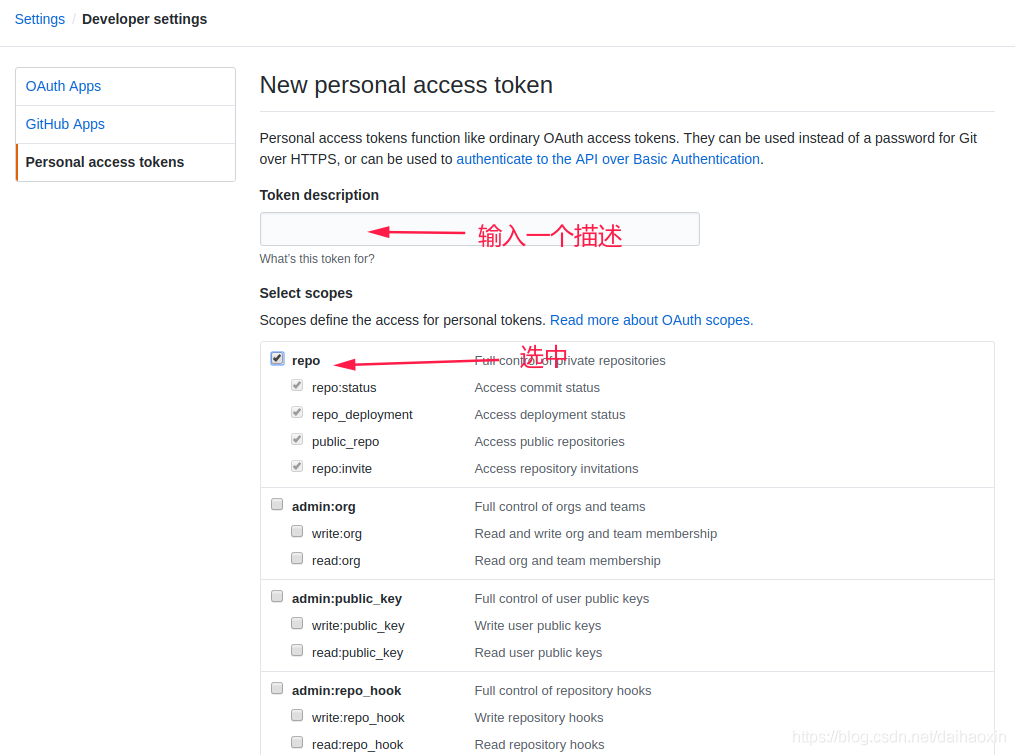The width and height of the screenshot is (1015, 755).
Task: Toggle the public_repo checkbox
Action: (297, 439)
